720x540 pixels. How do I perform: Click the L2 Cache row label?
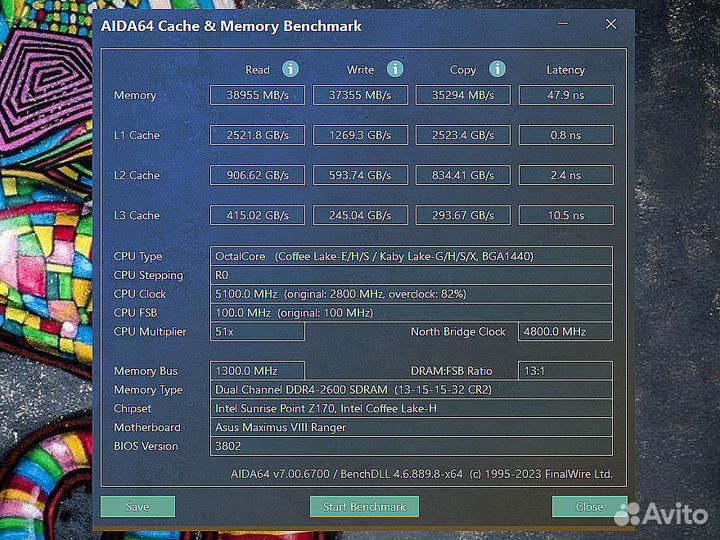point(137,175)
